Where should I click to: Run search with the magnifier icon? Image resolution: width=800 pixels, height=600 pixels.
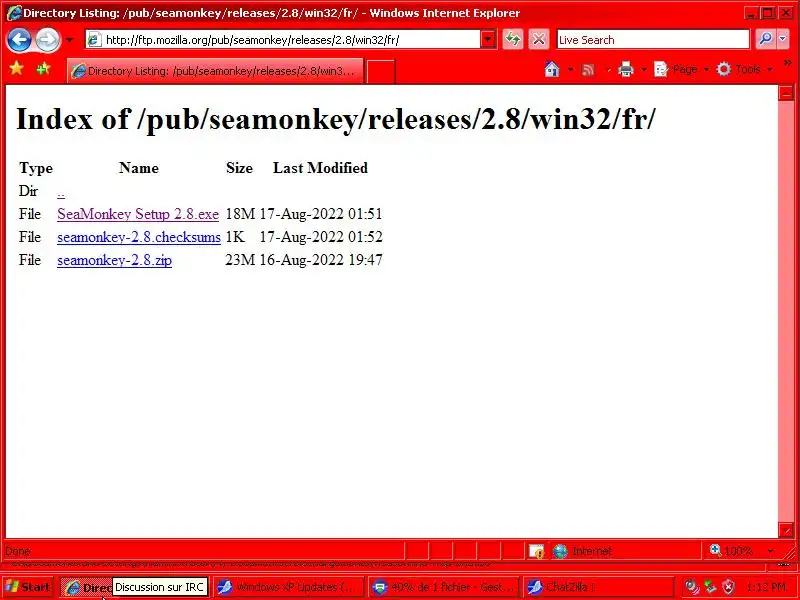pyautogui.click(x=765, y=39)
